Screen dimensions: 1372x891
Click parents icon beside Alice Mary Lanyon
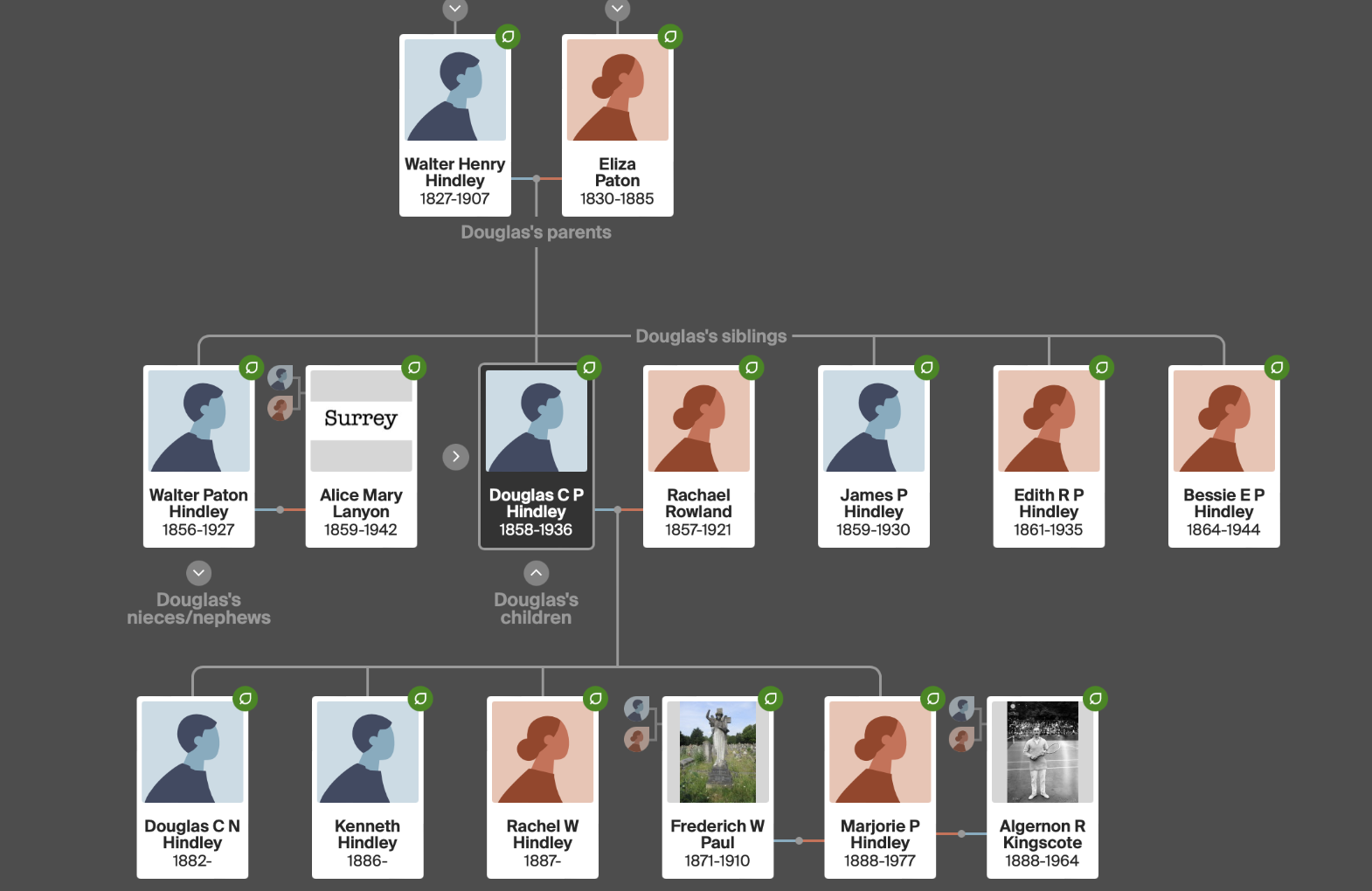pyautogui.click(x=281, y=392)
